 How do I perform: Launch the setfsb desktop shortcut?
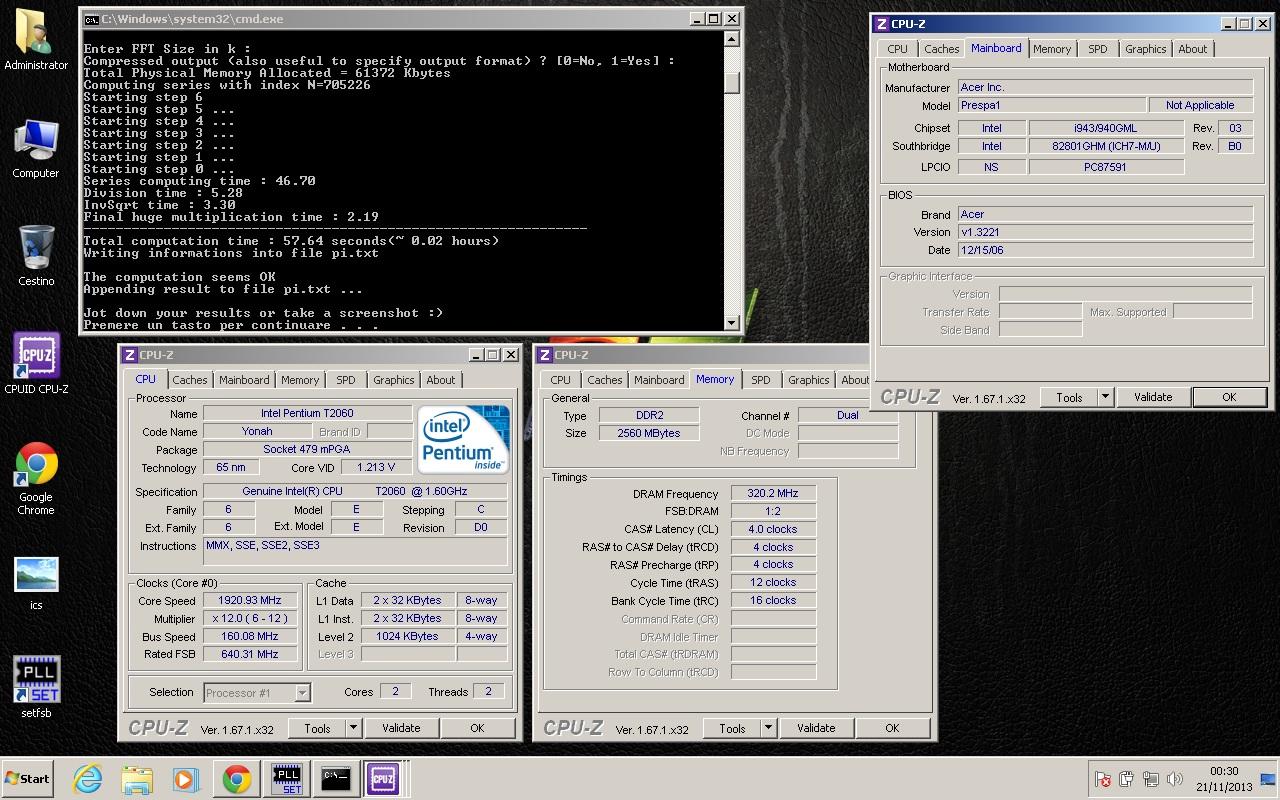36,687
